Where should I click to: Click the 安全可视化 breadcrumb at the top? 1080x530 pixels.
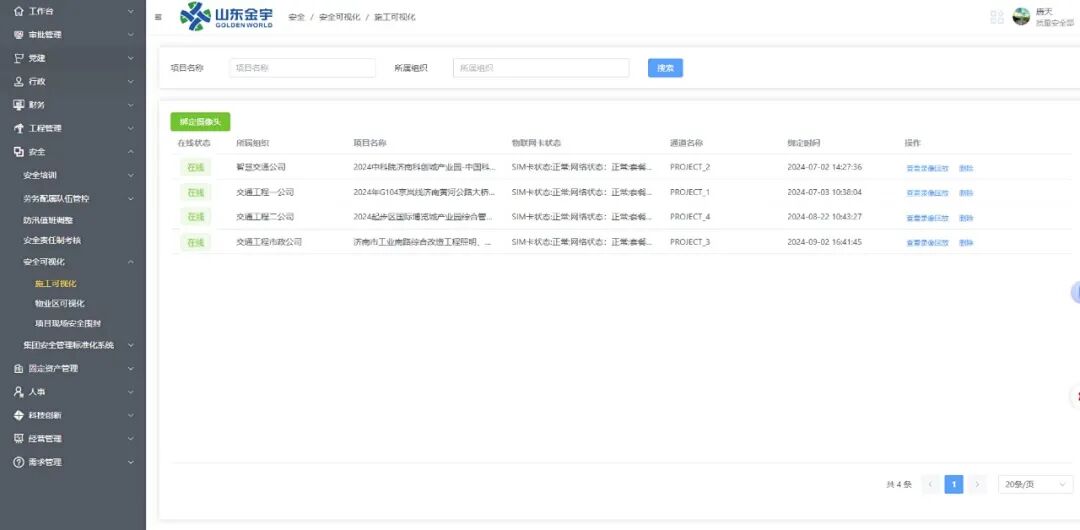tap(340, 17)
